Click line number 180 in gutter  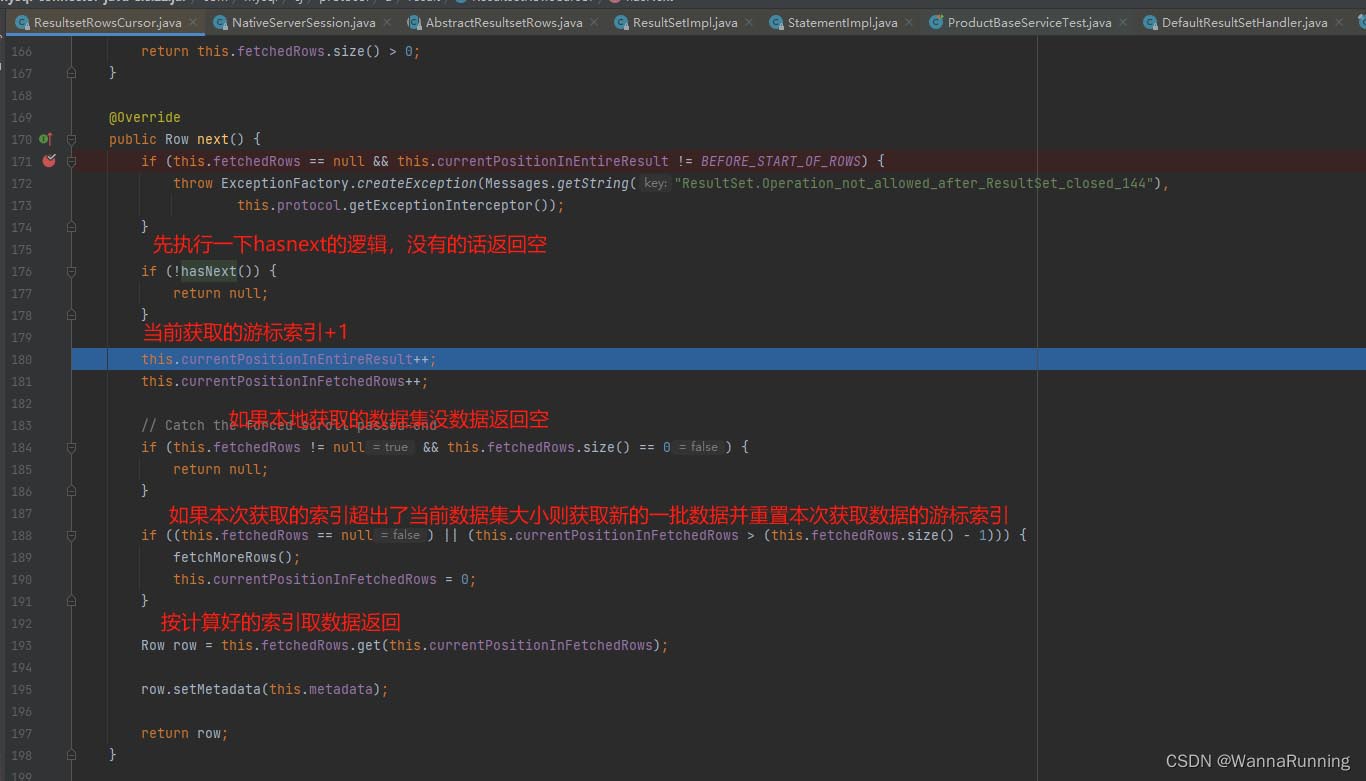tap(21, 359)
